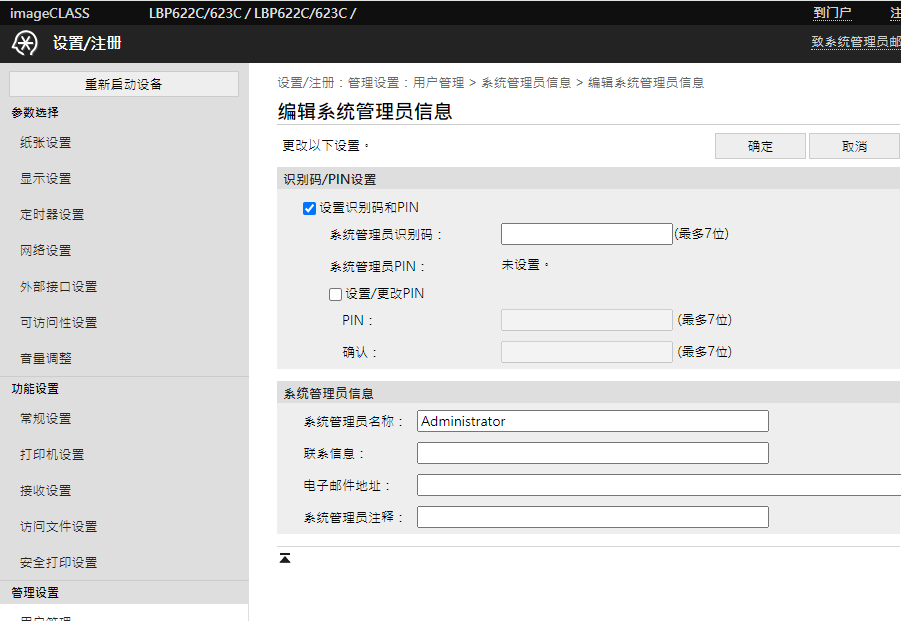Focus the 系统管理员识别码 input field
Screen dimensions: 901x621
(x=587, y=234)
